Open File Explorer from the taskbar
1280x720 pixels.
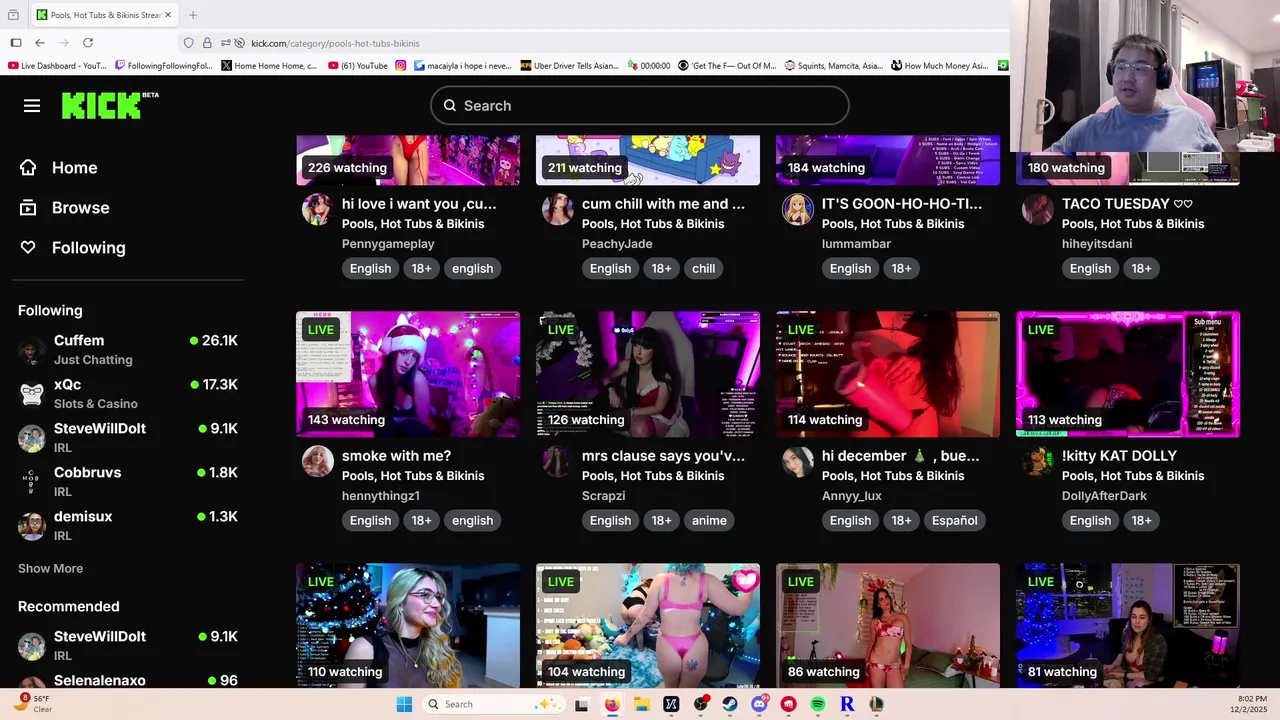[x=641, y=704]
